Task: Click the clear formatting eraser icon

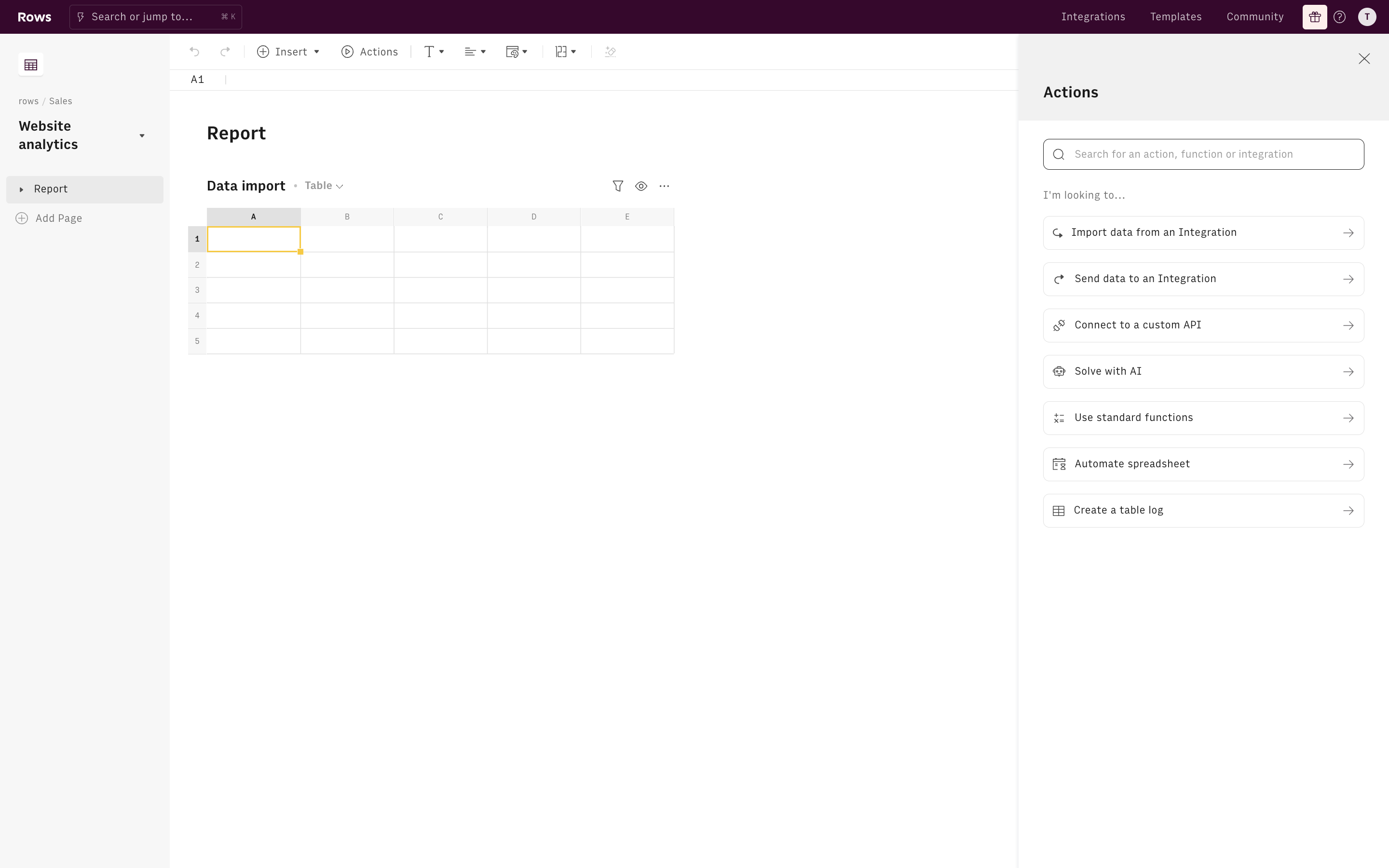Action: coord(611,52)
